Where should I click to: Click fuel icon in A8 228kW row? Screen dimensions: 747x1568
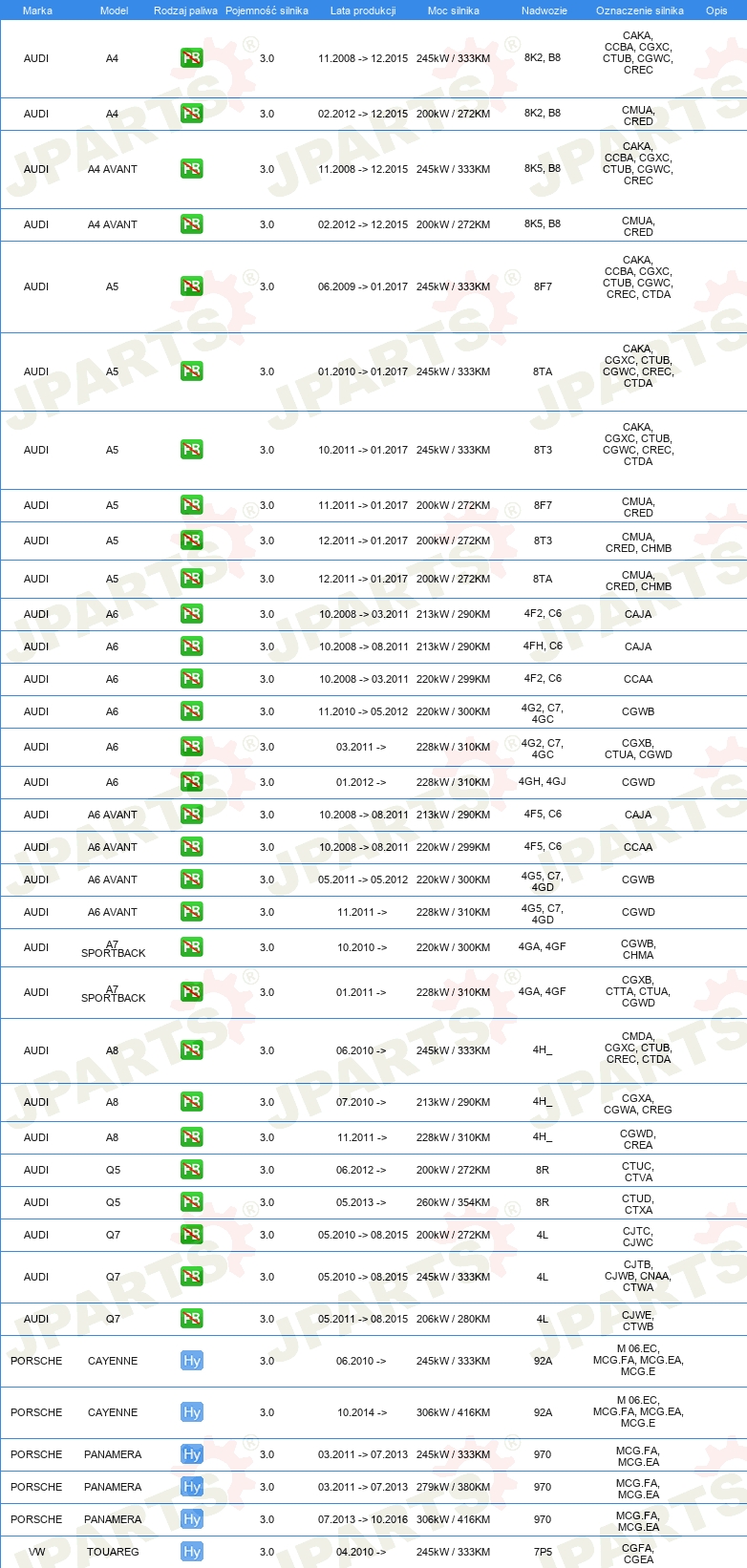[192, 1137]
